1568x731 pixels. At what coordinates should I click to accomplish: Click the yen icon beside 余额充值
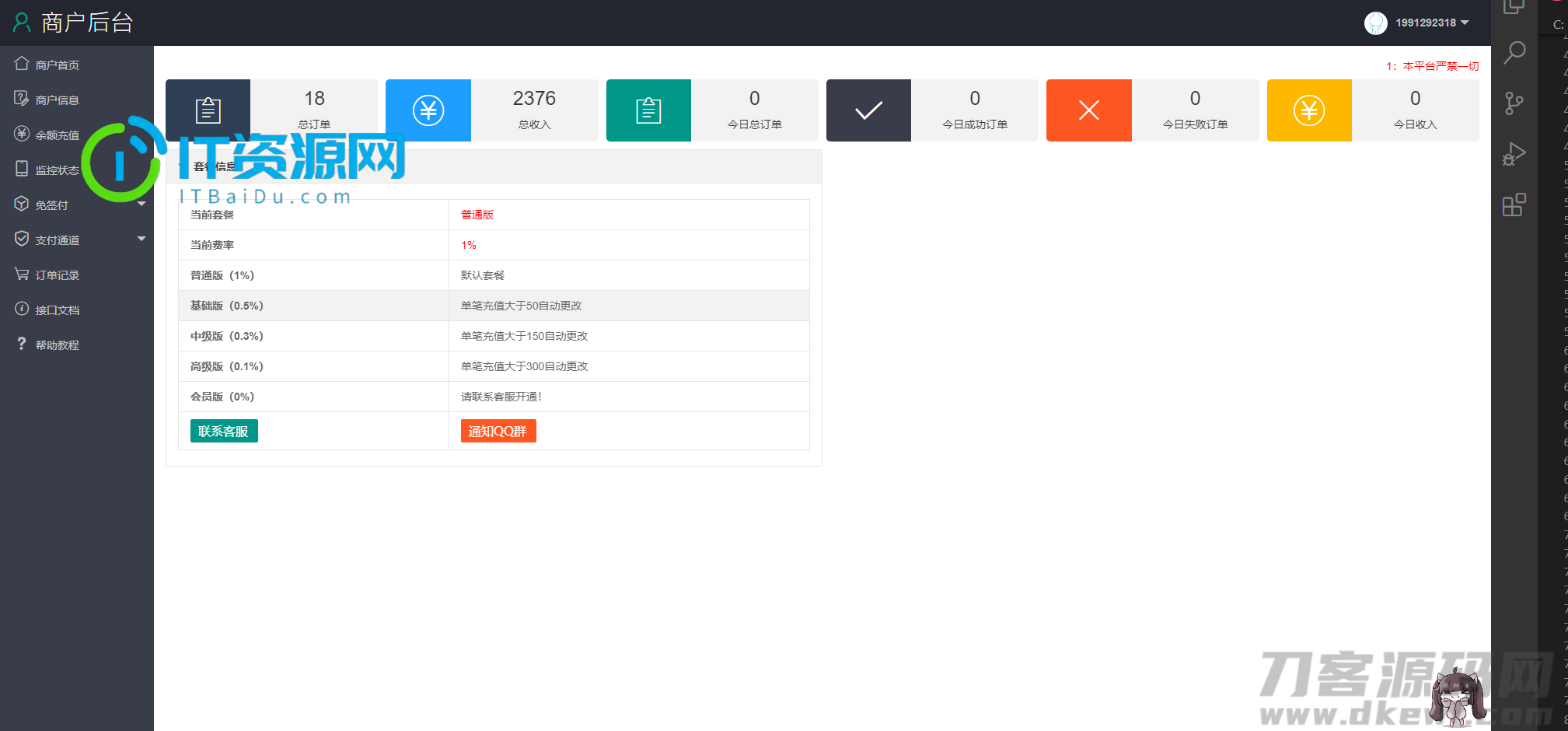coord(22,134)
